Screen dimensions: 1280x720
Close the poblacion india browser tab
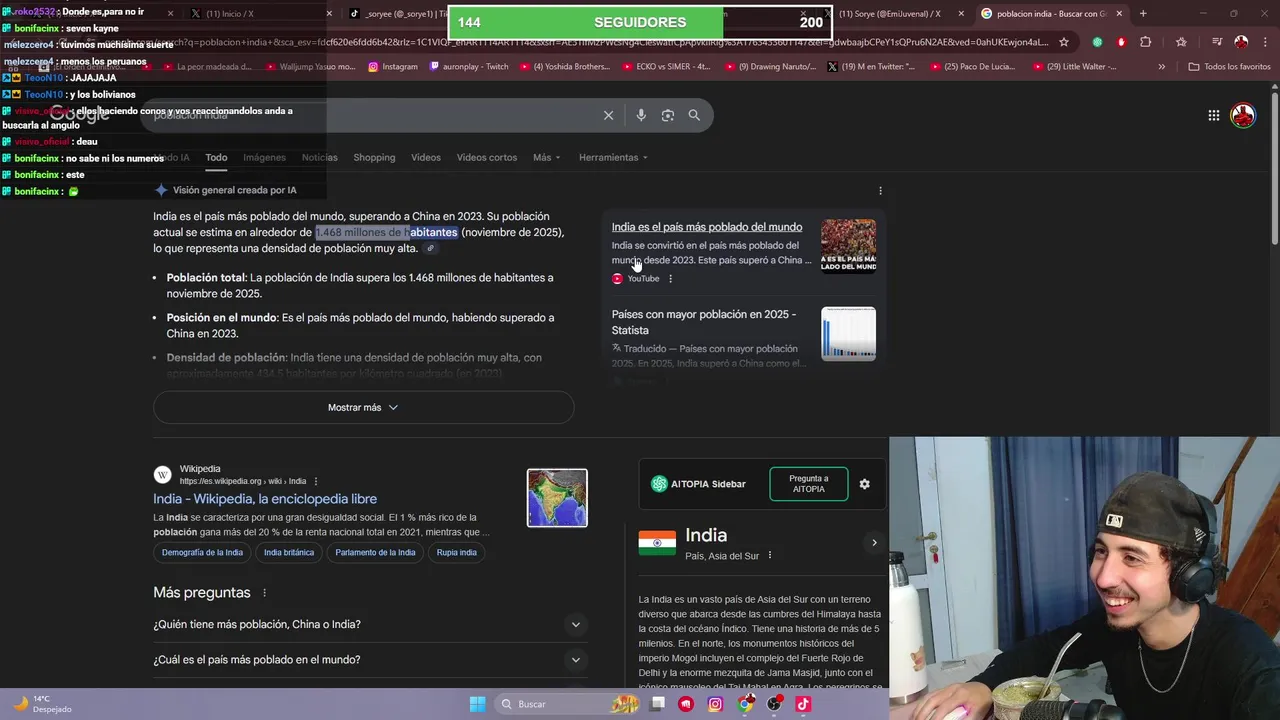point(1119,13)
